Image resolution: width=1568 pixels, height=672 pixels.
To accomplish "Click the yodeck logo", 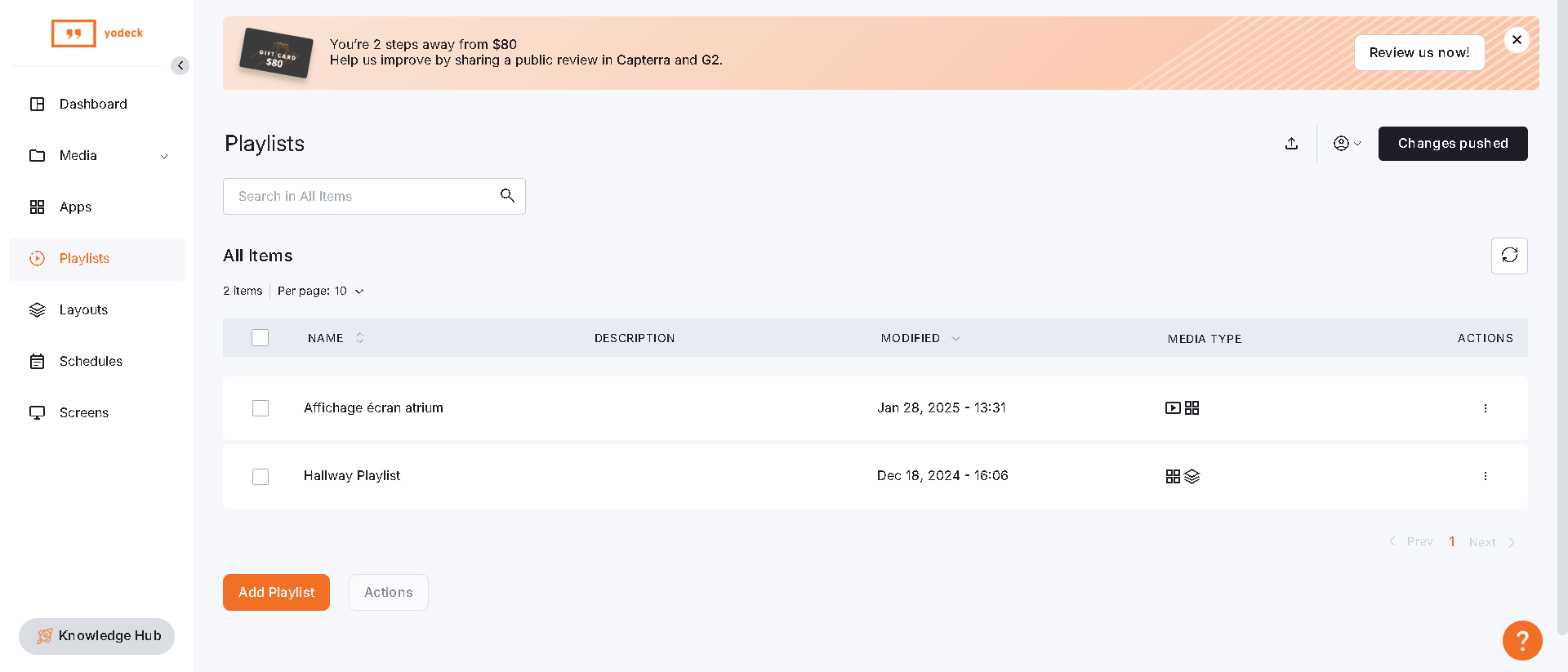I will 97,33.
